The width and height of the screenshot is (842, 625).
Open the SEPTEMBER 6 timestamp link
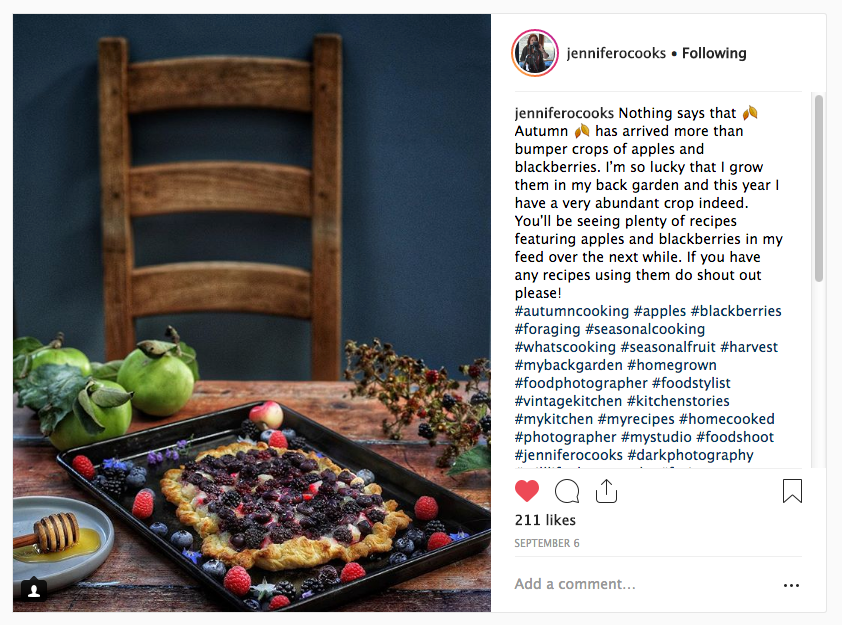[x=547, y=543]
